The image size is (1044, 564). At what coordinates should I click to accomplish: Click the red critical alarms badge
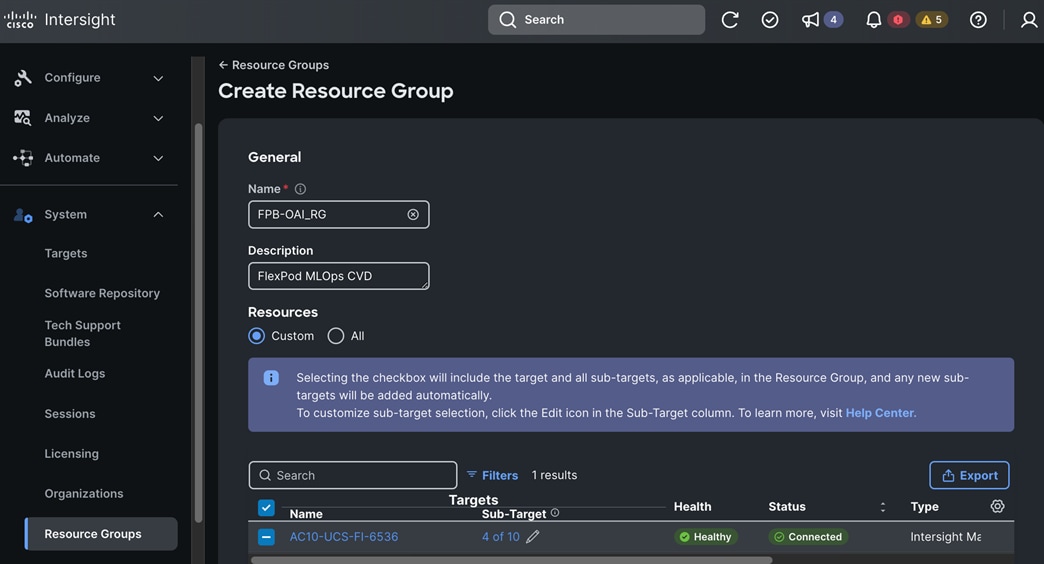pyautogui.click(x=898, y=20)
